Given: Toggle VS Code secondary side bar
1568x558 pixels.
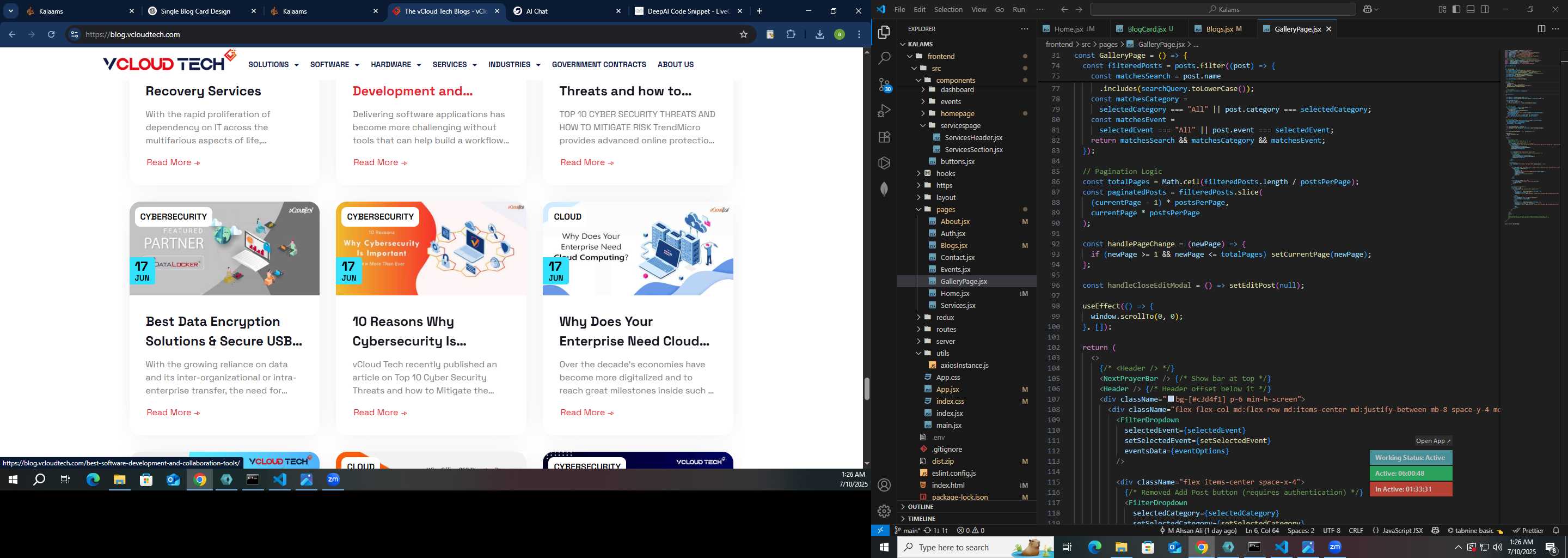Looking at the screenshot, I should coord(1485,10).
